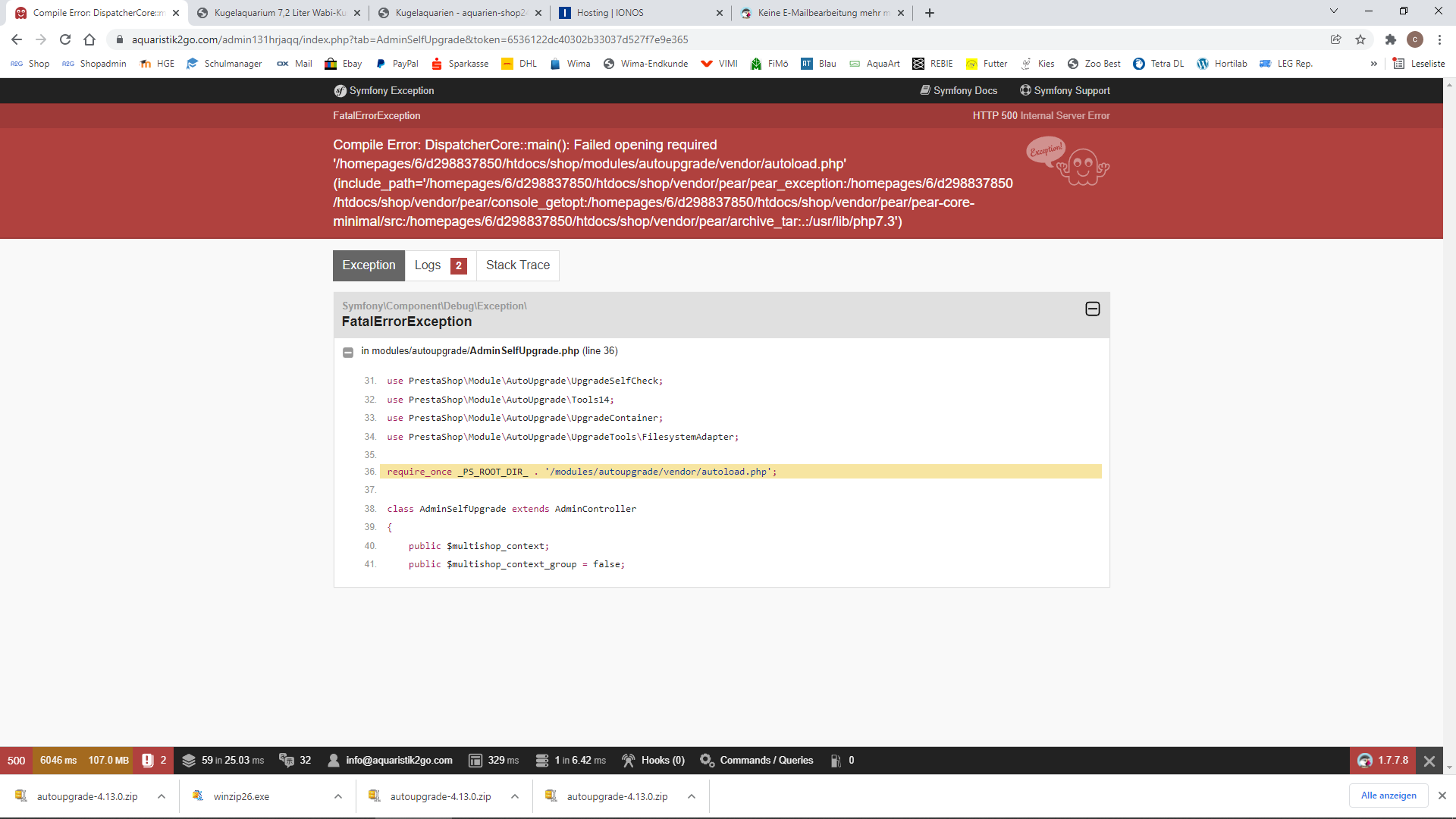Image resolution: width=1456 pixels, height=819 pixels.
Task: Collapse the FatalErrorException block
Action: [1092, 309]
